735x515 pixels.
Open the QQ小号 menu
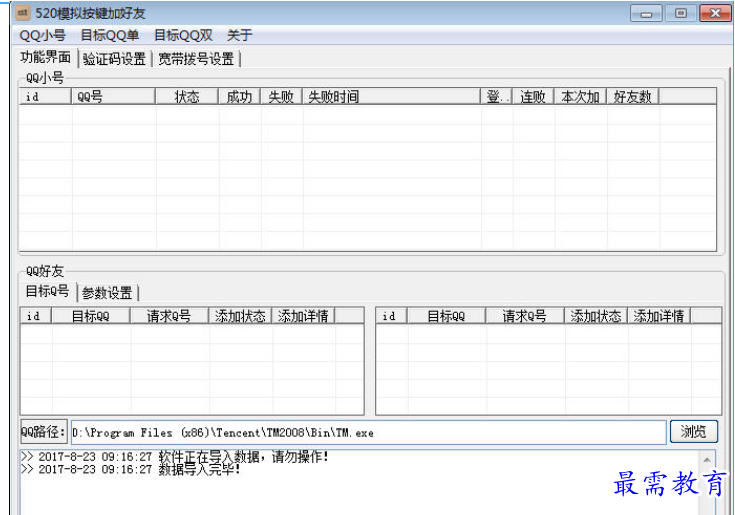point(42,35)
